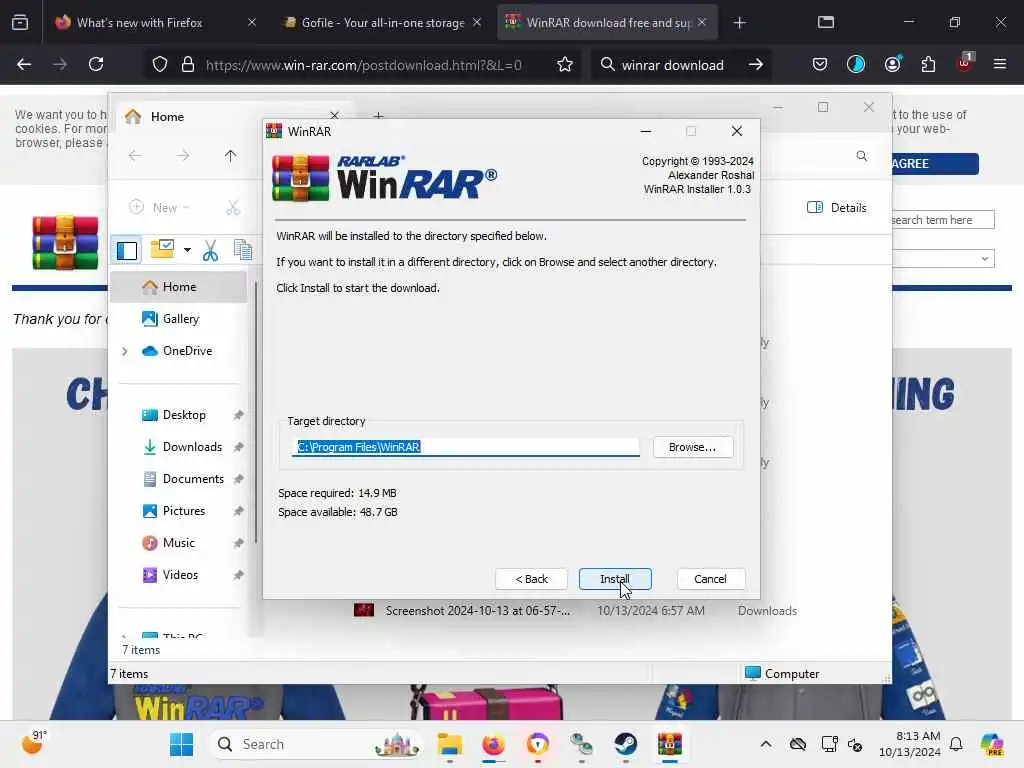
Task: Switch to What's new with Firefox tab
Action: [138, 23]
